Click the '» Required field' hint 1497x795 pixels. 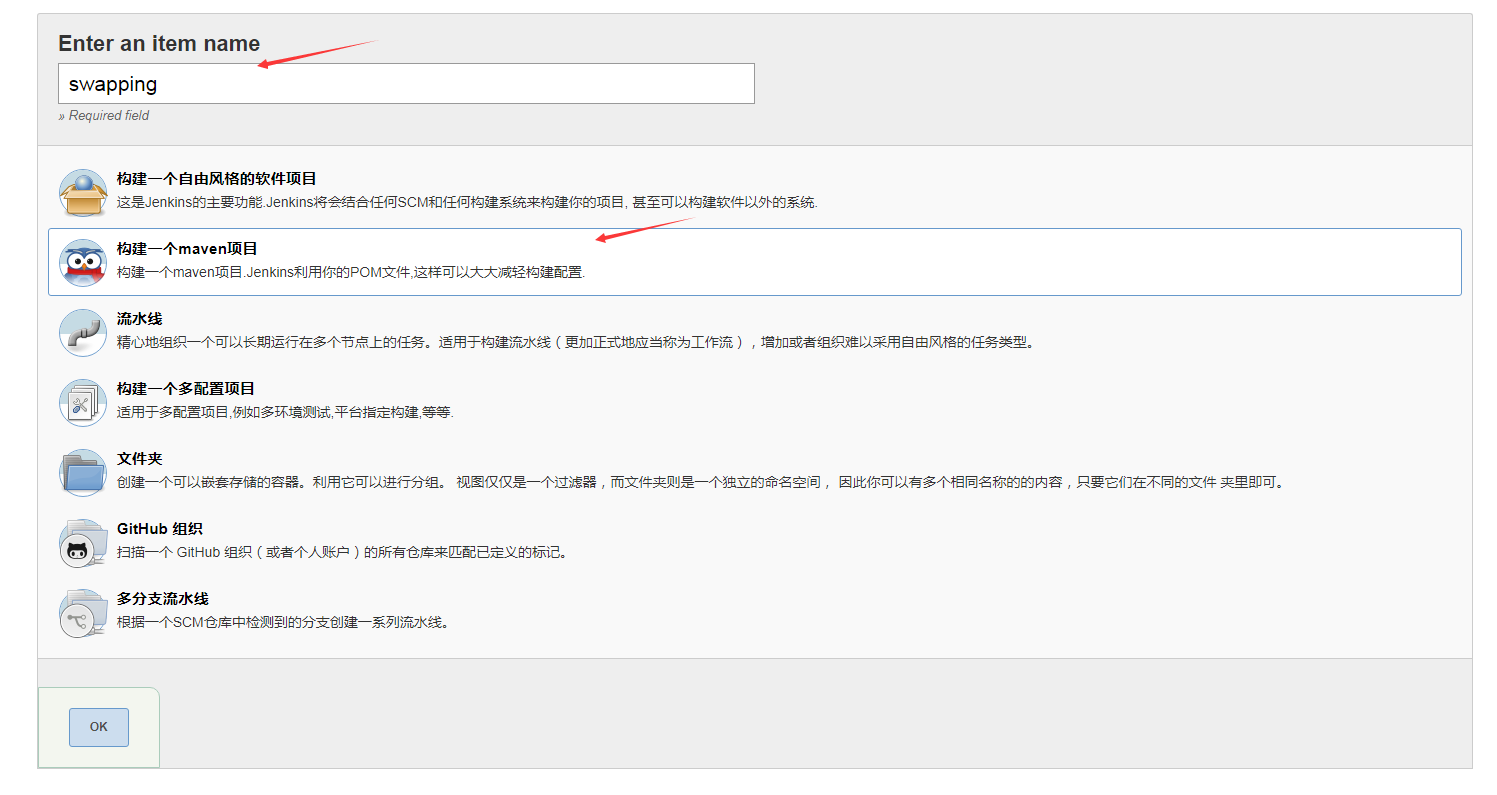click(x=104, y=116)
